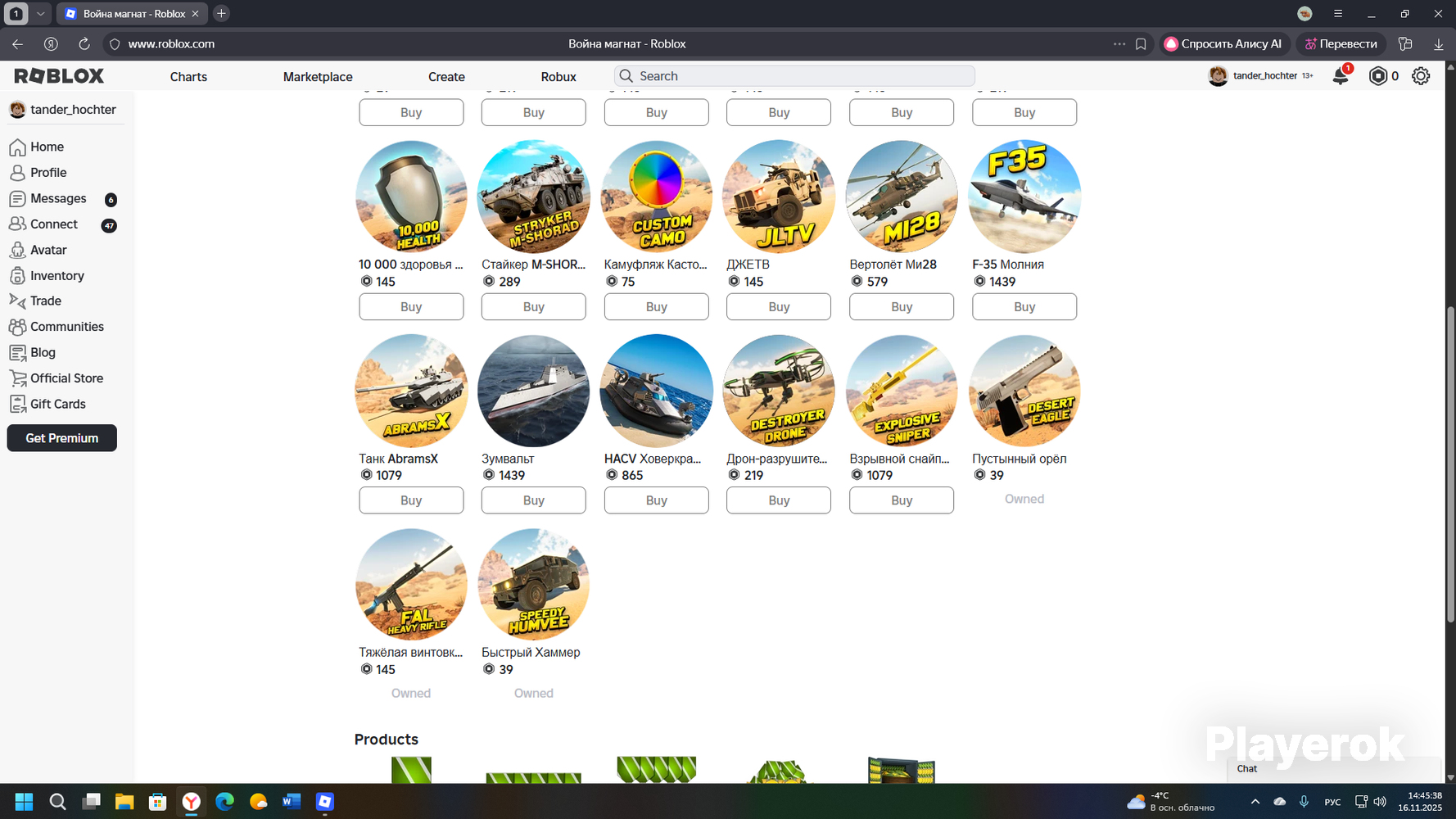Open notifications bell icon
Screen dimensions: 1456x819
pos(1341,76)
